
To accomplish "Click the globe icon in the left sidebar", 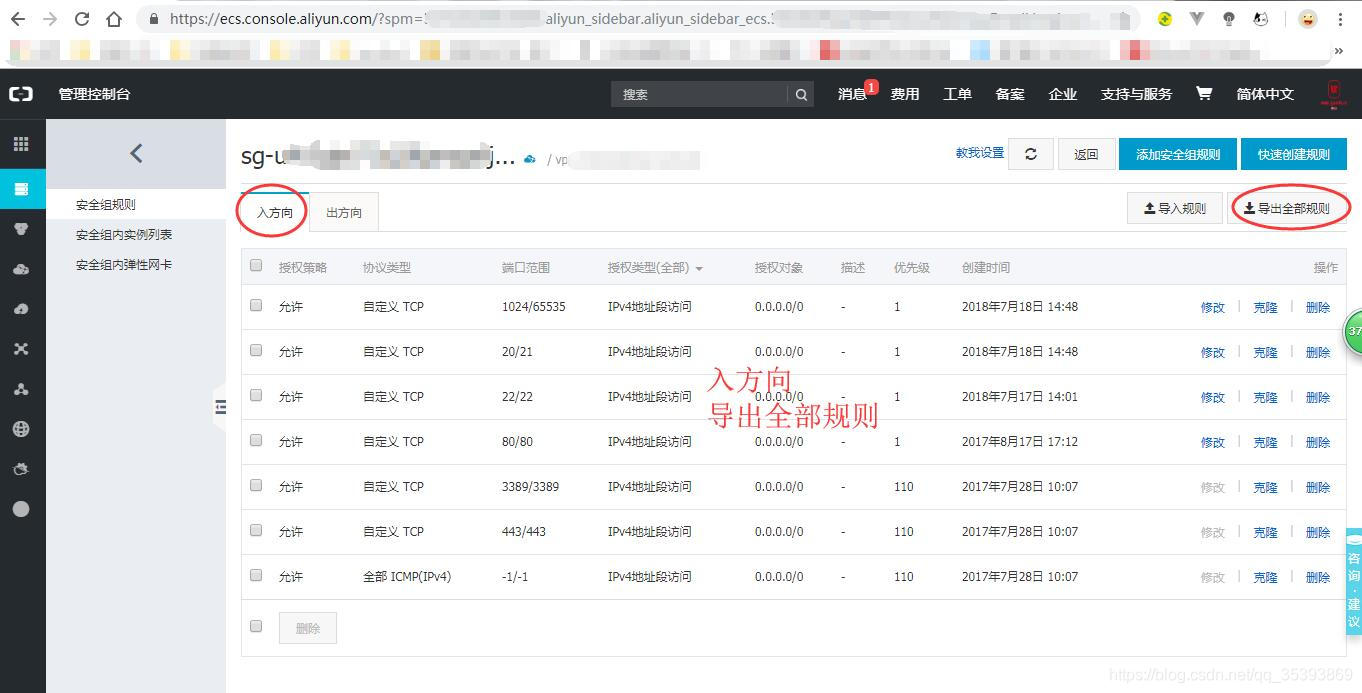I will (x=21, y=429).
